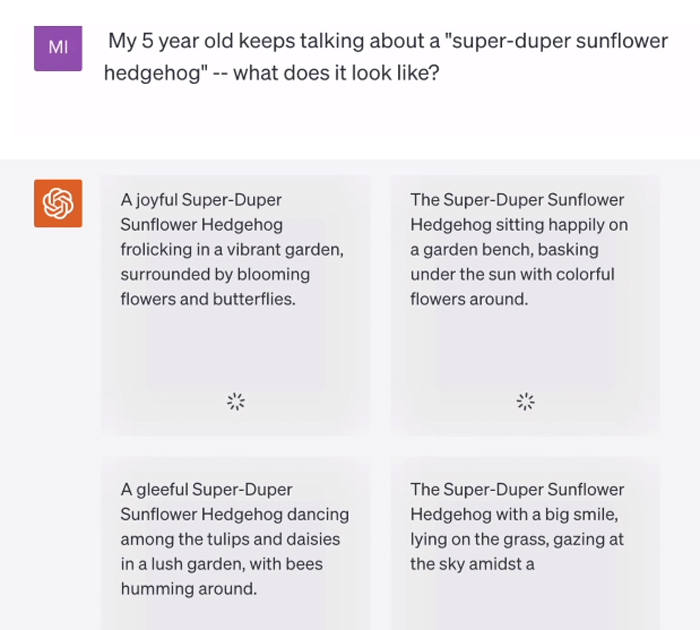
Task: Open the joyful hedgehog frolicking image card
Action: point(235,305)
